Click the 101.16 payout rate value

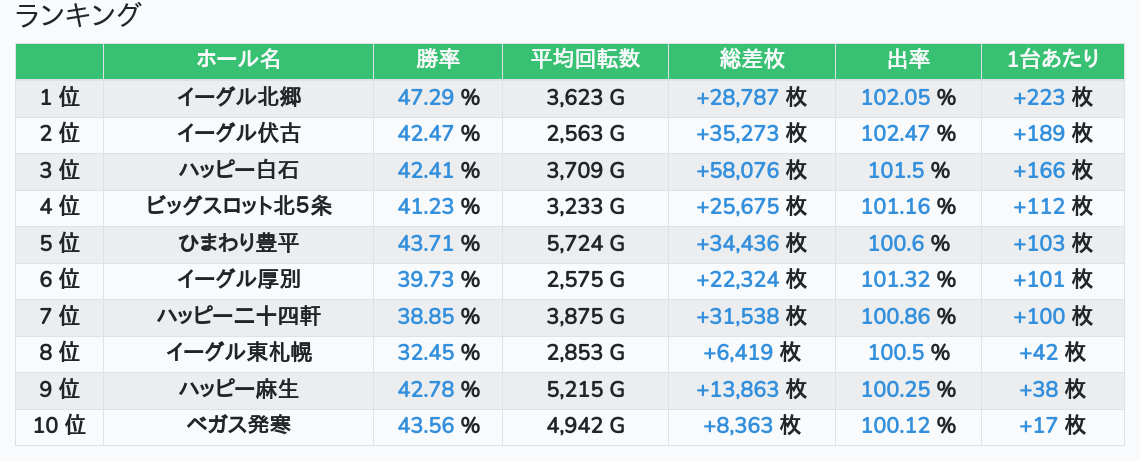896,207
